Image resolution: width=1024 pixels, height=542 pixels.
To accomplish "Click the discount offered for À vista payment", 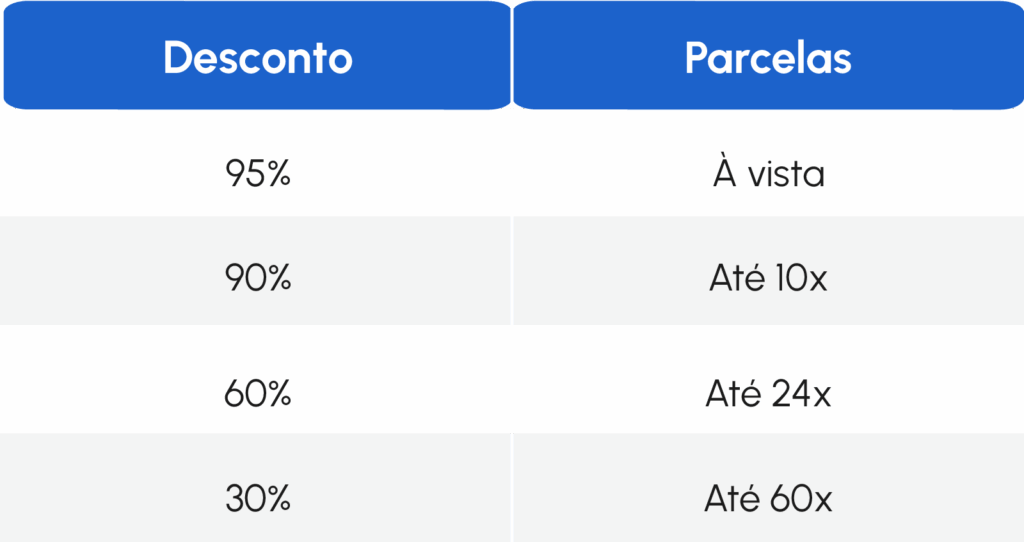I will coord(258,174).
